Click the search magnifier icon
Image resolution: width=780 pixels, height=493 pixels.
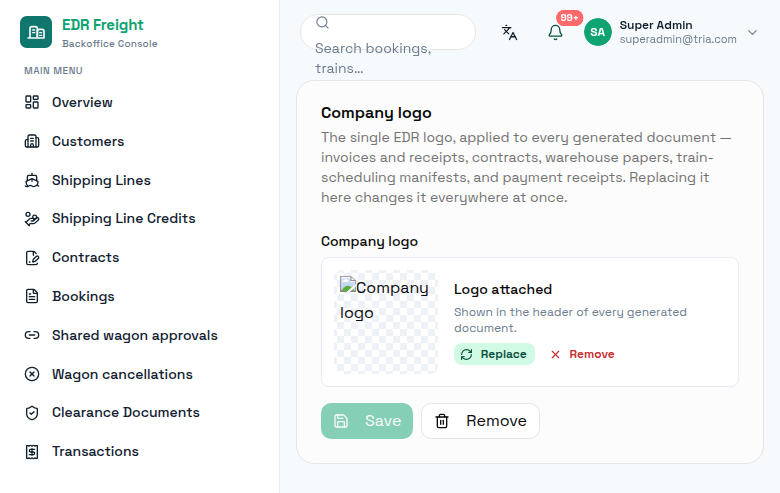[x=322, y=22]
